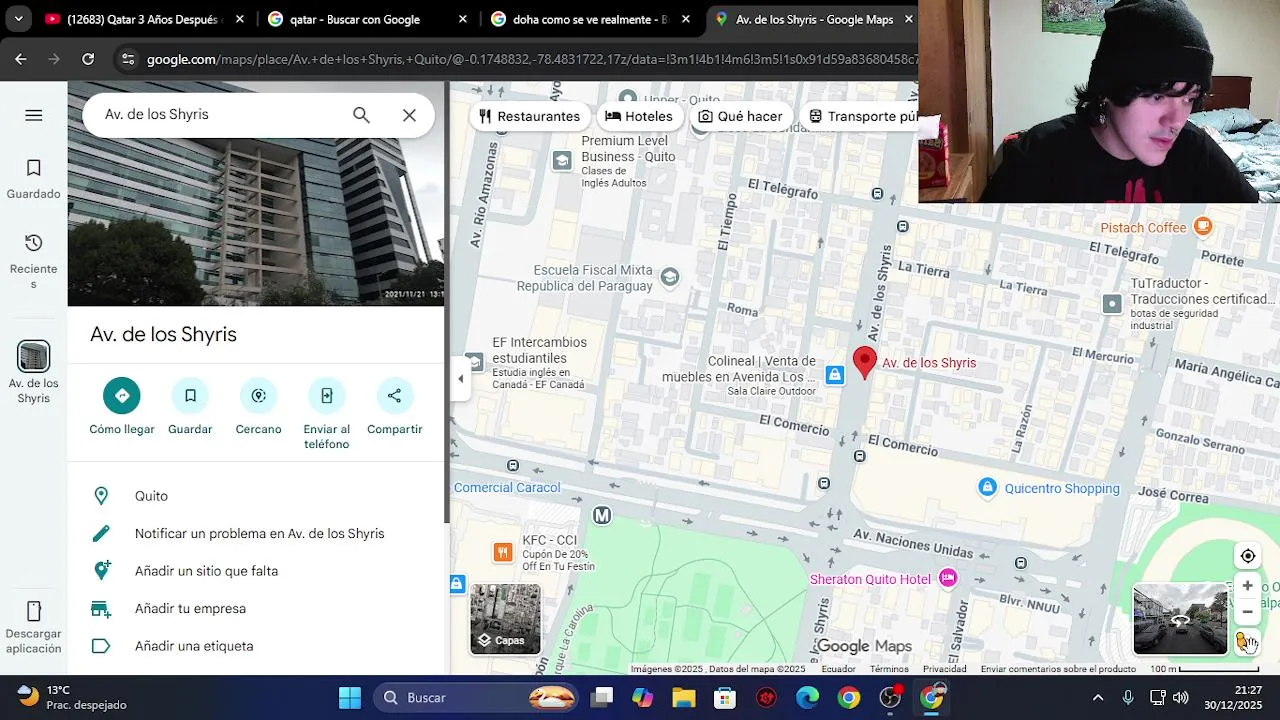Filter the map by Hoteles
1280x720 pixels.
639,117
